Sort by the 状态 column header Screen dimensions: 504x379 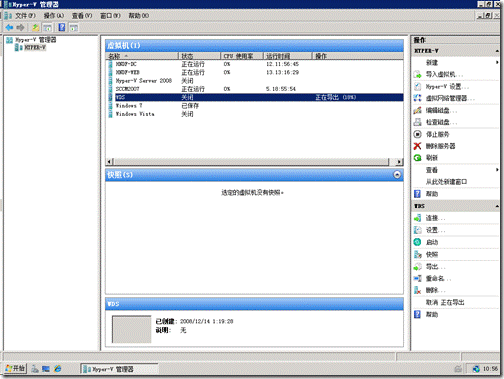200,56
